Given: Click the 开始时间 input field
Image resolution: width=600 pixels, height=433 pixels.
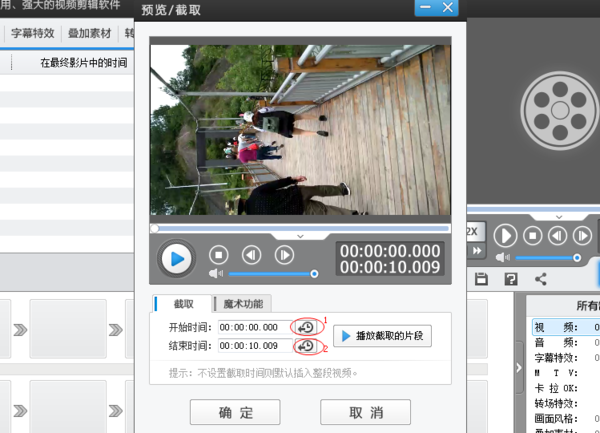Looking at the screenshot, I should pyautogui.click(x=252, y=327).
